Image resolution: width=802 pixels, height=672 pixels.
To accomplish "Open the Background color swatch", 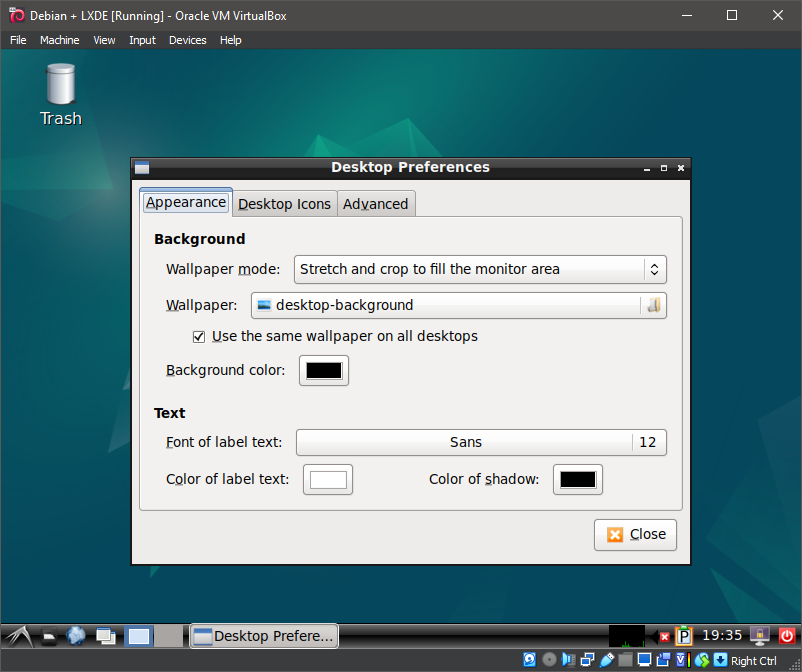I will (323, 370).
